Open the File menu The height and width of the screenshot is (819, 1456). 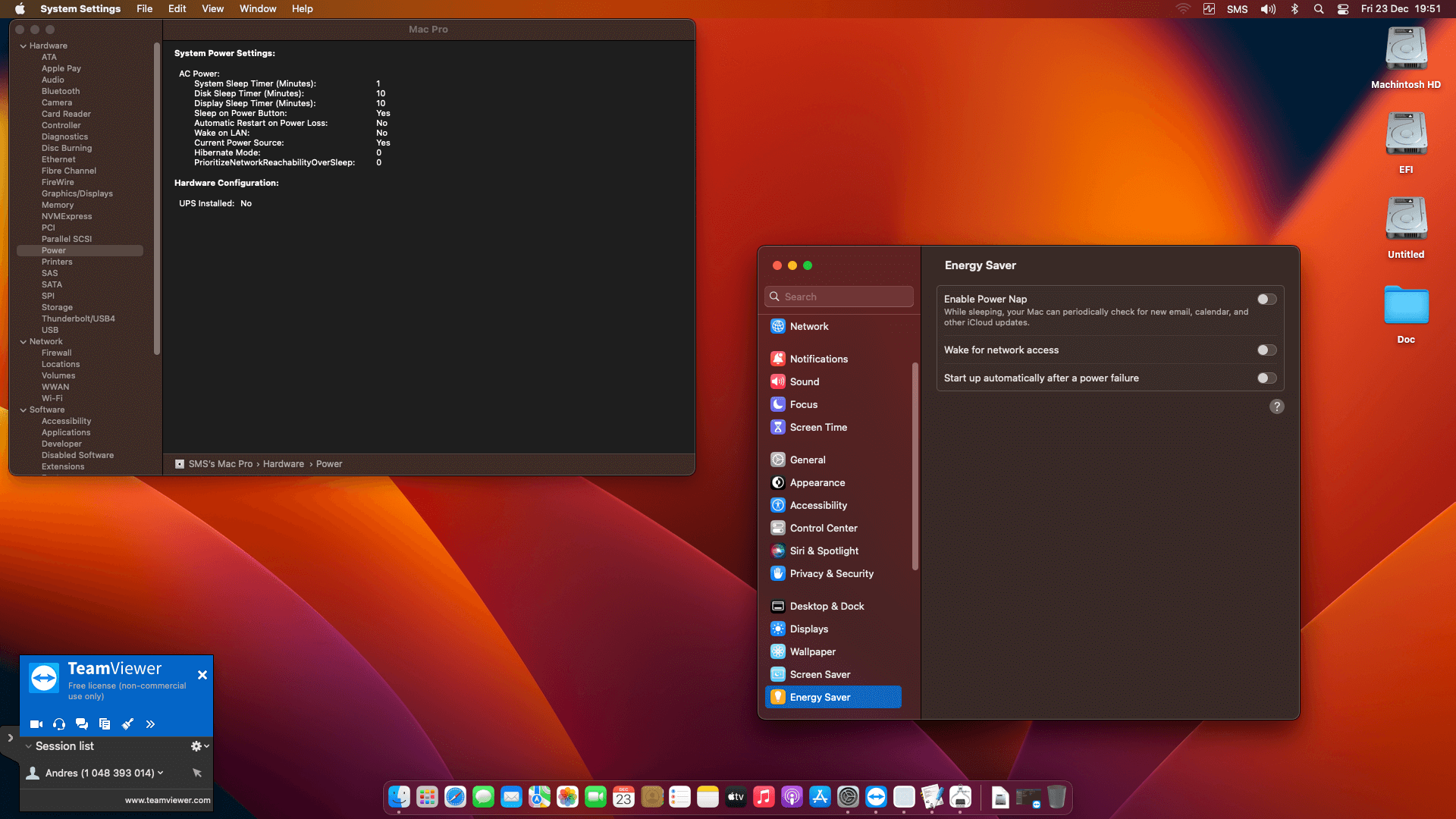[x=144, y=9]
